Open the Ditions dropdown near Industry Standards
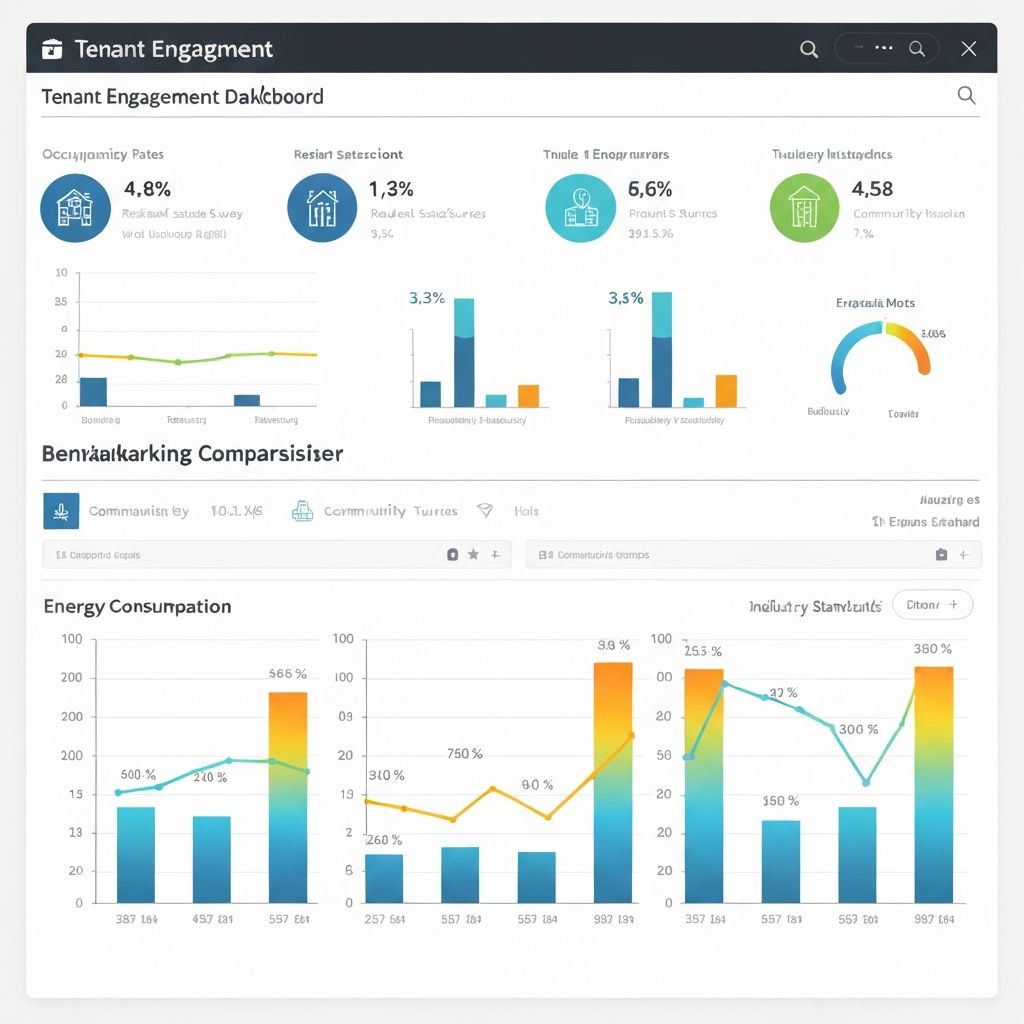 pyautogui.click(x=931, y=605)
